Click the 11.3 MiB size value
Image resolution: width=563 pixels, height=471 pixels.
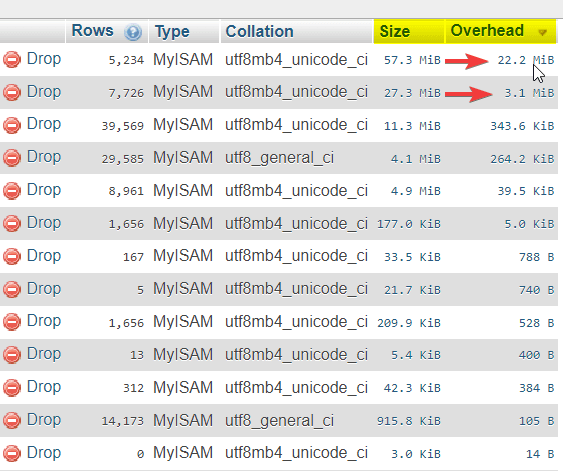412,126
